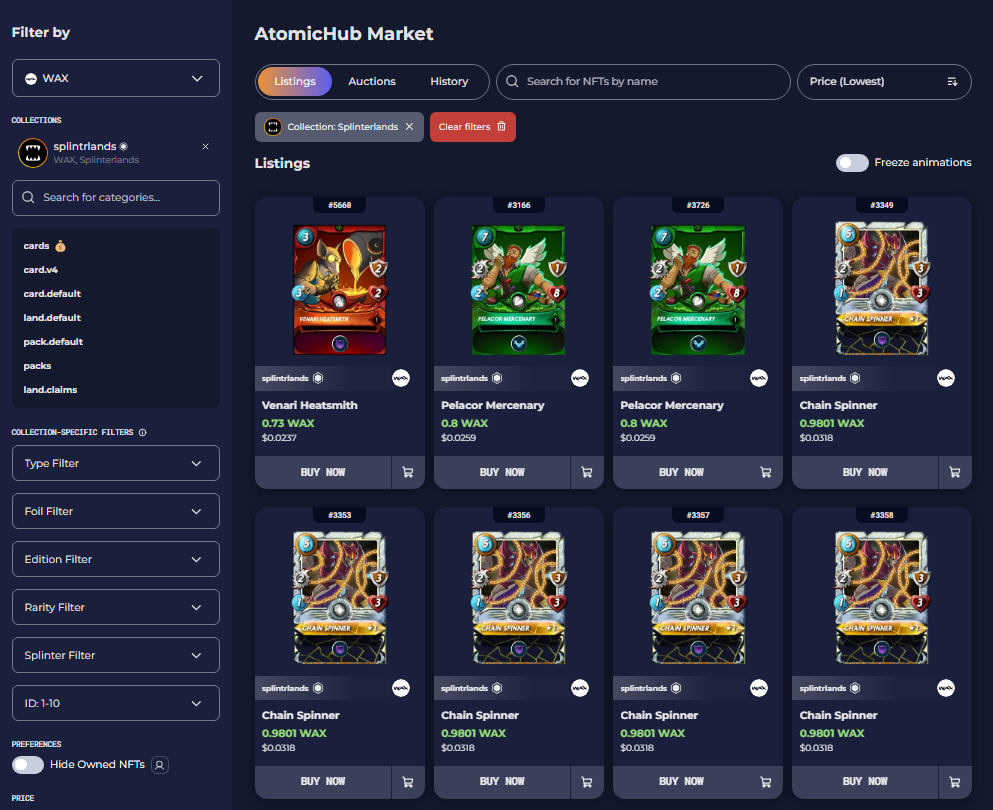
Task: Open the Pelacor Mercenary #3726 title link
Action: coord(672,405)
